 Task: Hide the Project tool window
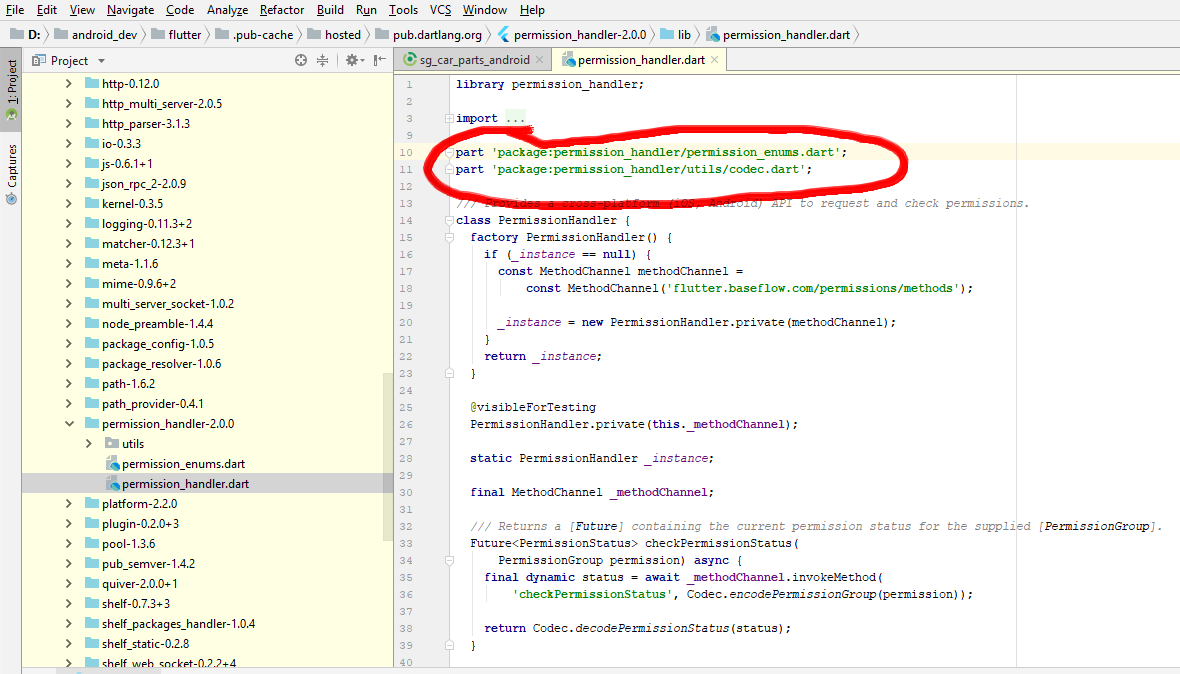[378, 60]
